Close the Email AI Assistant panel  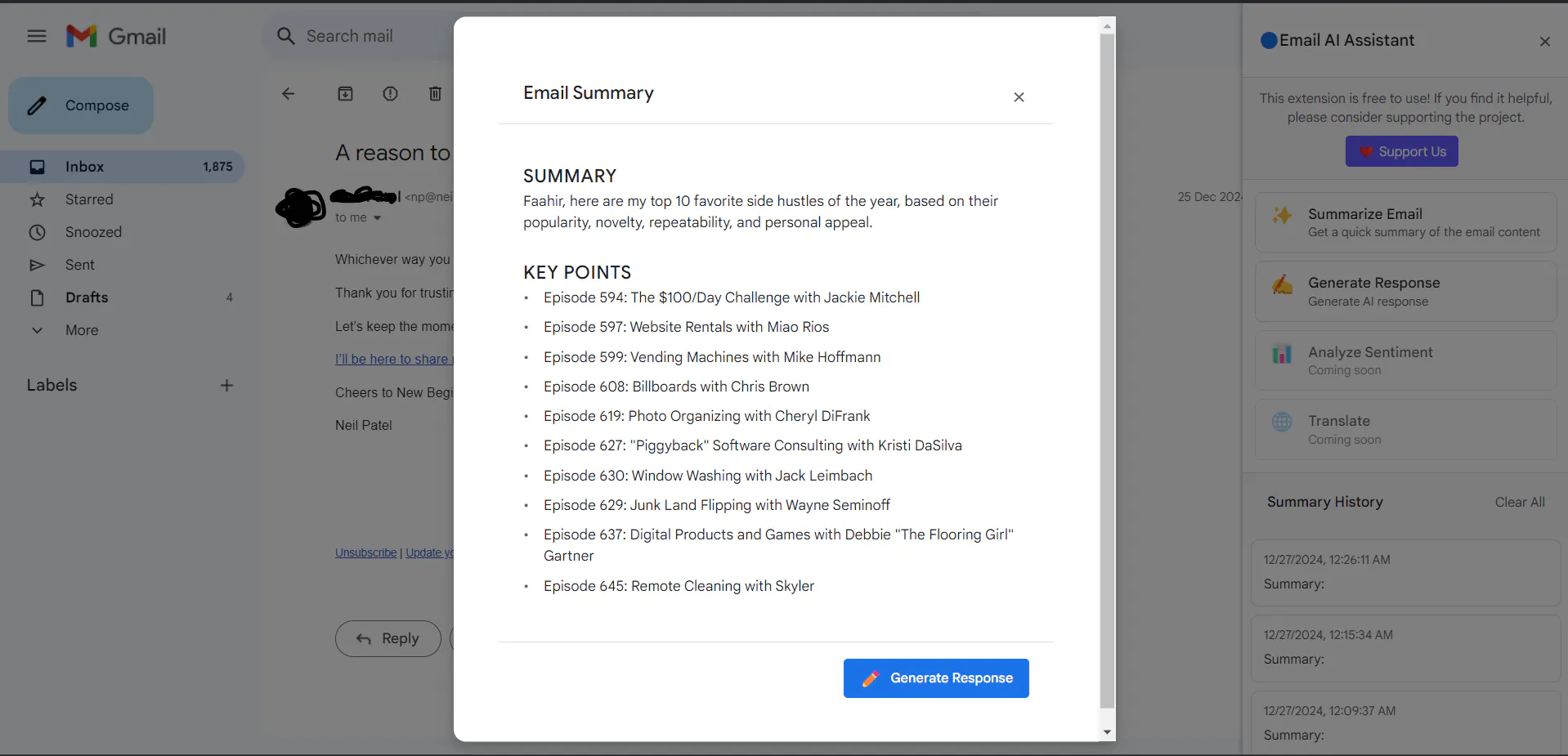pos(1544,42)
